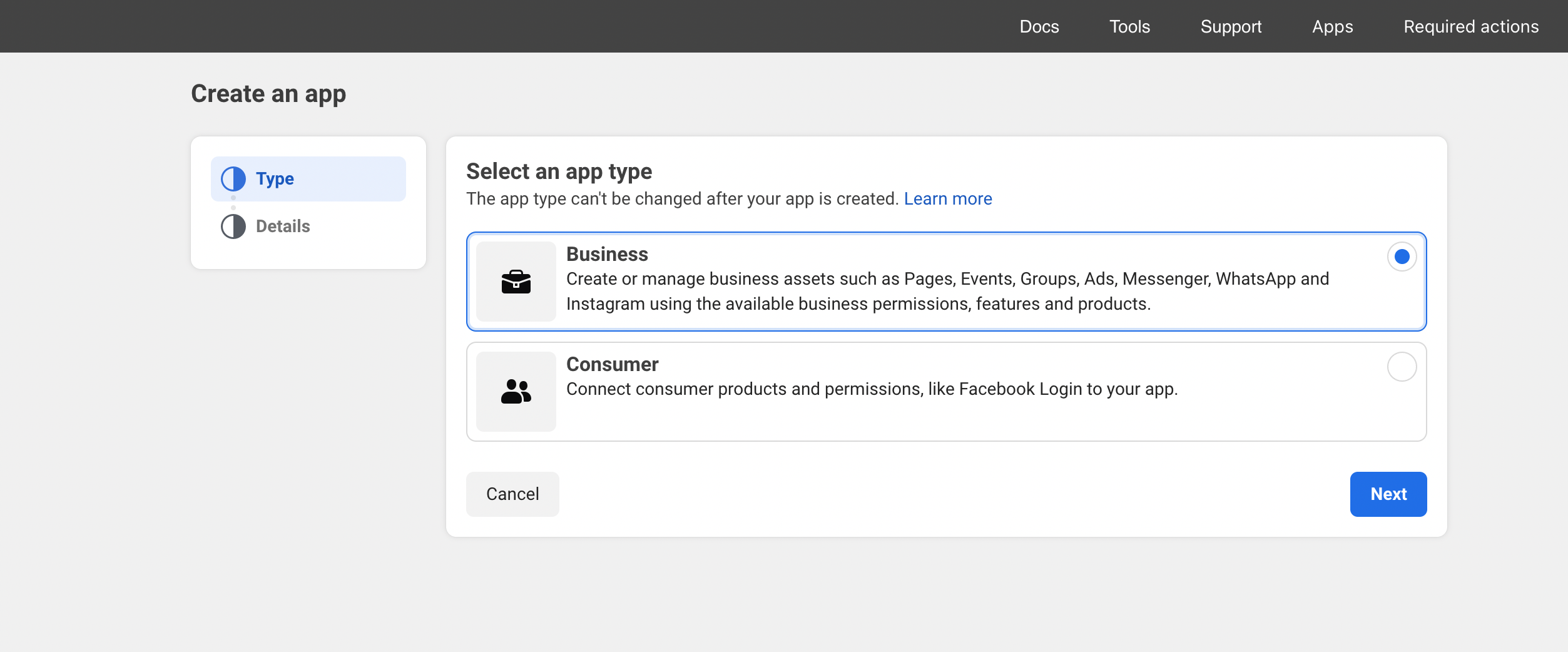1568x652 pixels.
Task: Open the Apps navigation item
Action: [1332, 26]
